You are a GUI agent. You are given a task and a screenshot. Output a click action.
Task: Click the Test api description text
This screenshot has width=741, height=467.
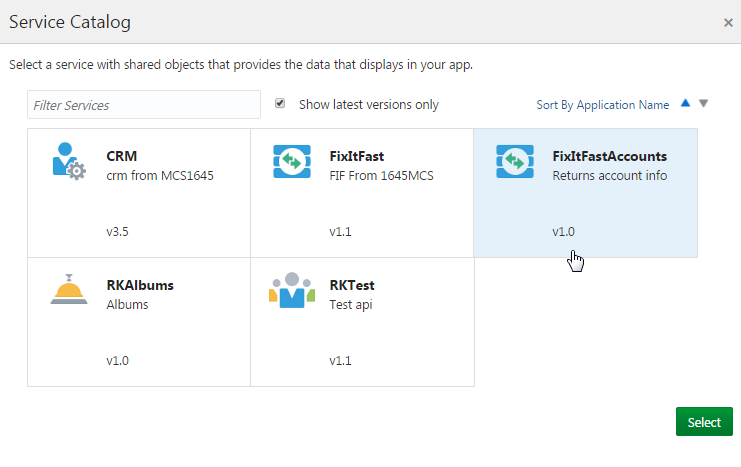click(x=350, y=305)
